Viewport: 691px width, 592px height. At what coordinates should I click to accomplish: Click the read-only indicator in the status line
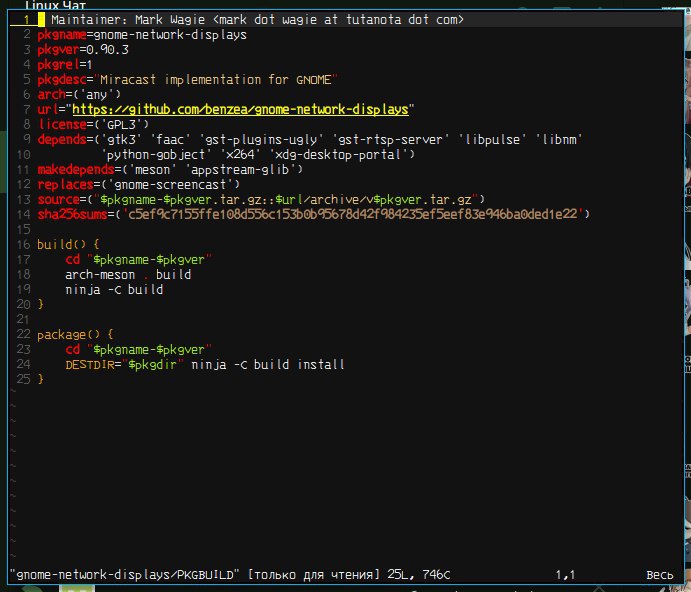(x=313, y=575)
